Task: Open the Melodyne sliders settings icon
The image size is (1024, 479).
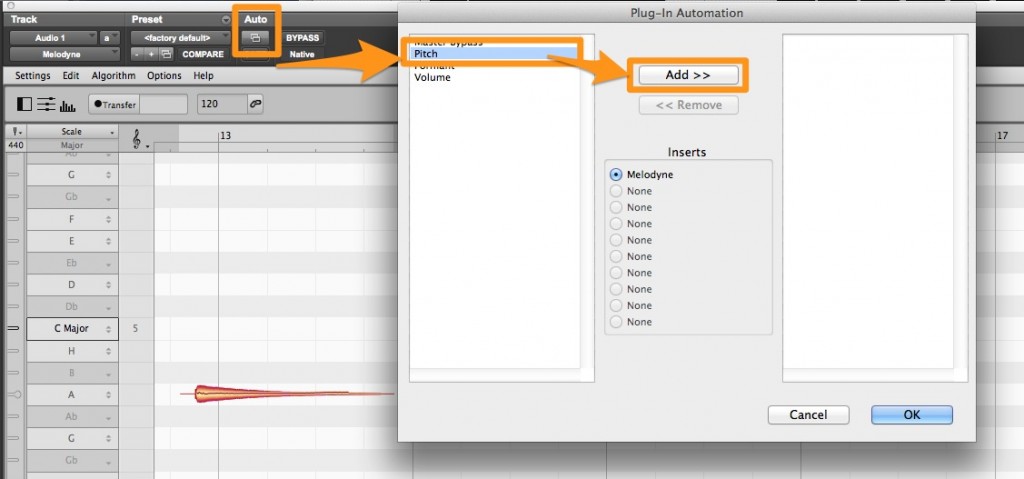Action: [46, 104]
